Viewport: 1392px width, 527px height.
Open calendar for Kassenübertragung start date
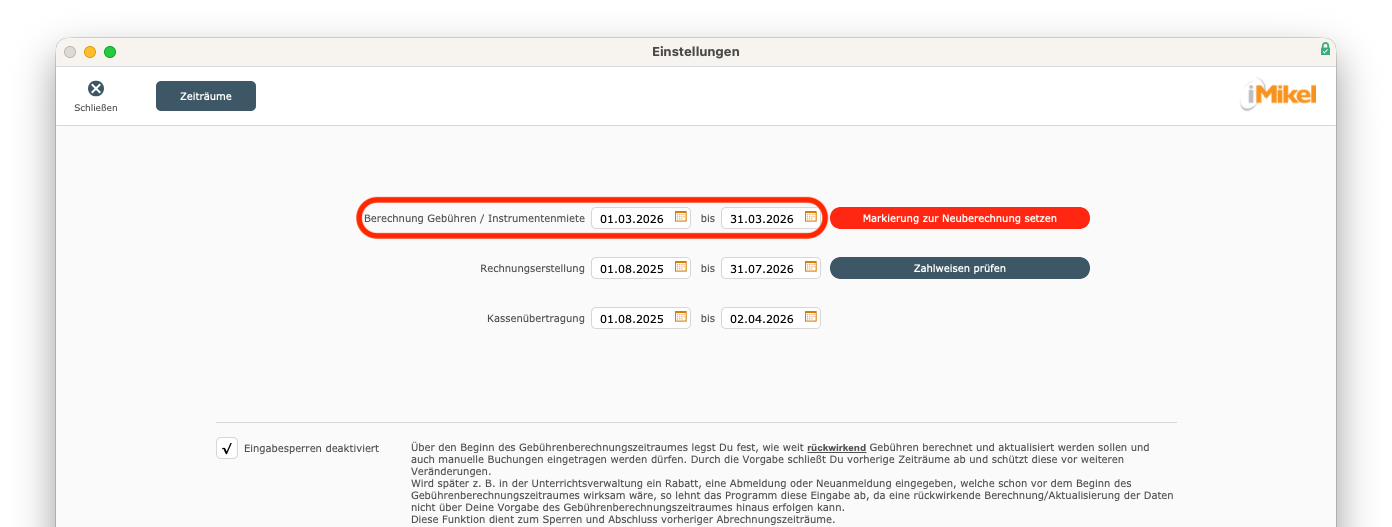(x=681, y=317)
